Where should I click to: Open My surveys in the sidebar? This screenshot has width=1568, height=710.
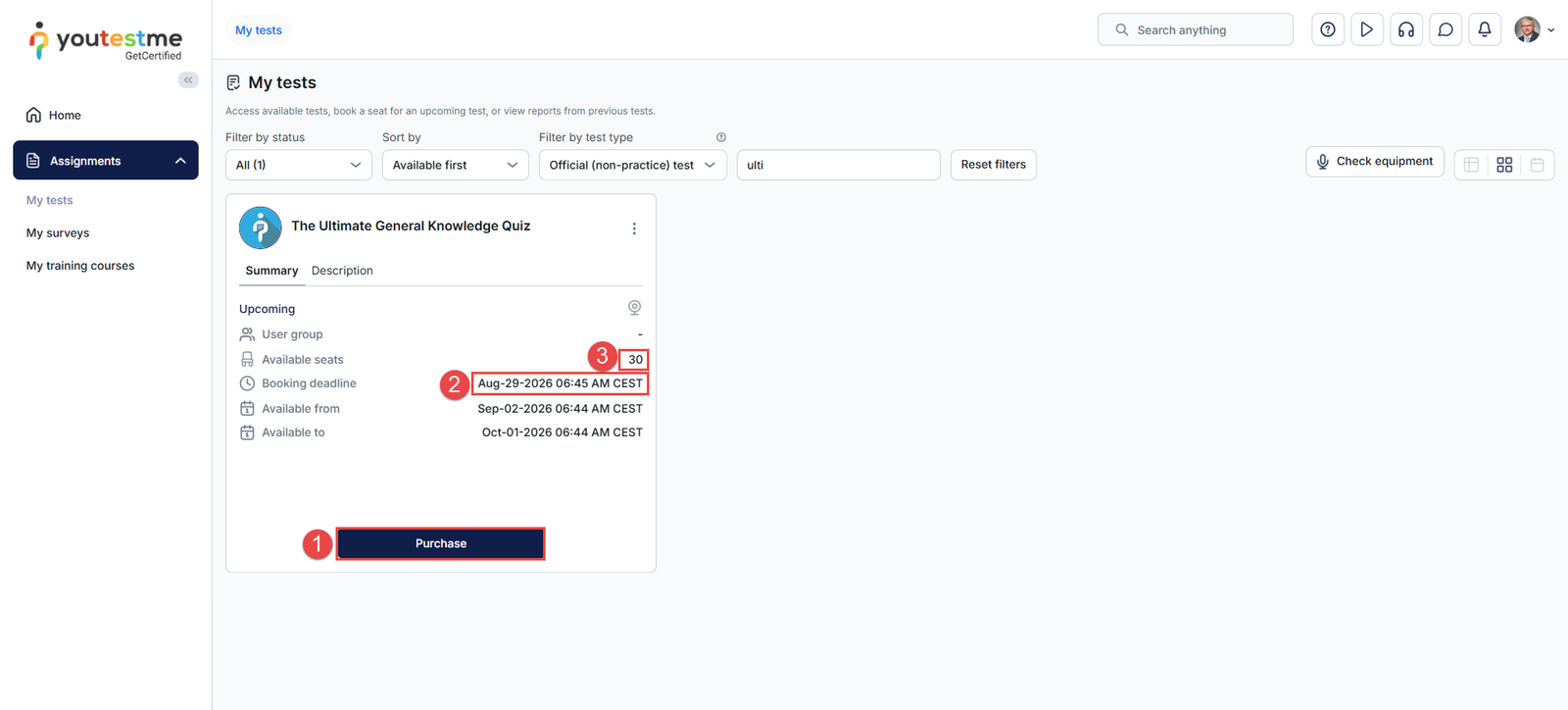point(58,233)
